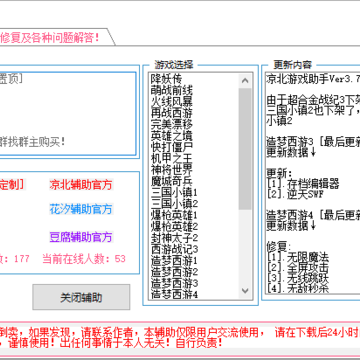Click the 当前在线人数: 53 label
The image size is (360, 360).
[84, 259]
